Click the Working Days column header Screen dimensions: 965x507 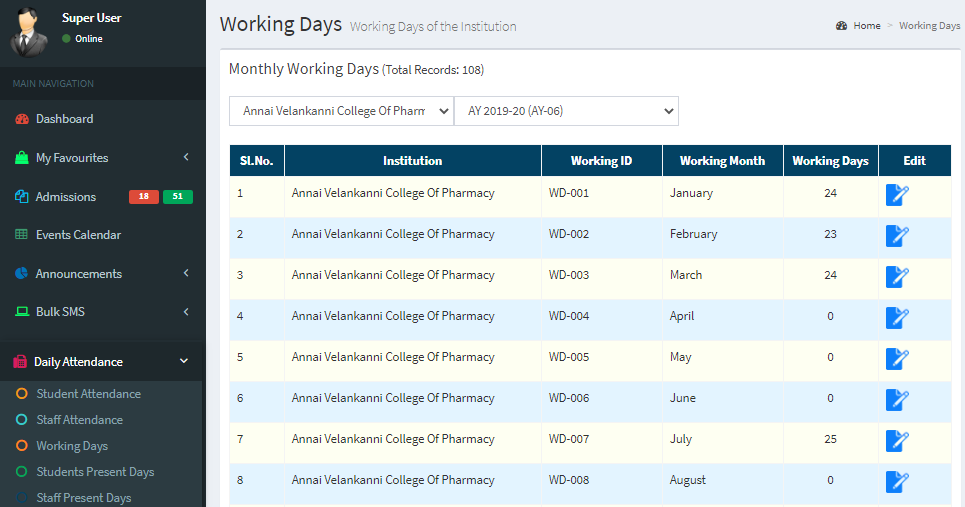[x=830, y=161]
